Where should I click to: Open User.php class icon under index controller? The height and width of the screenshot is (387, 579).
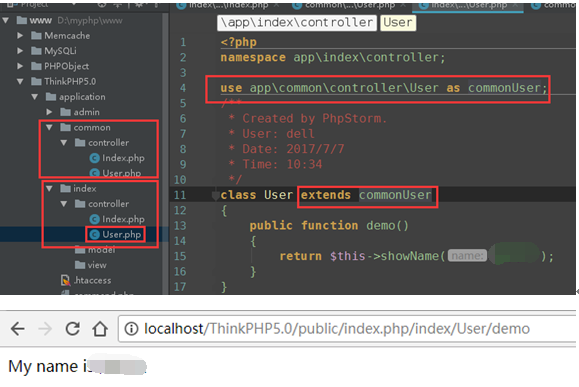point(95,234)
